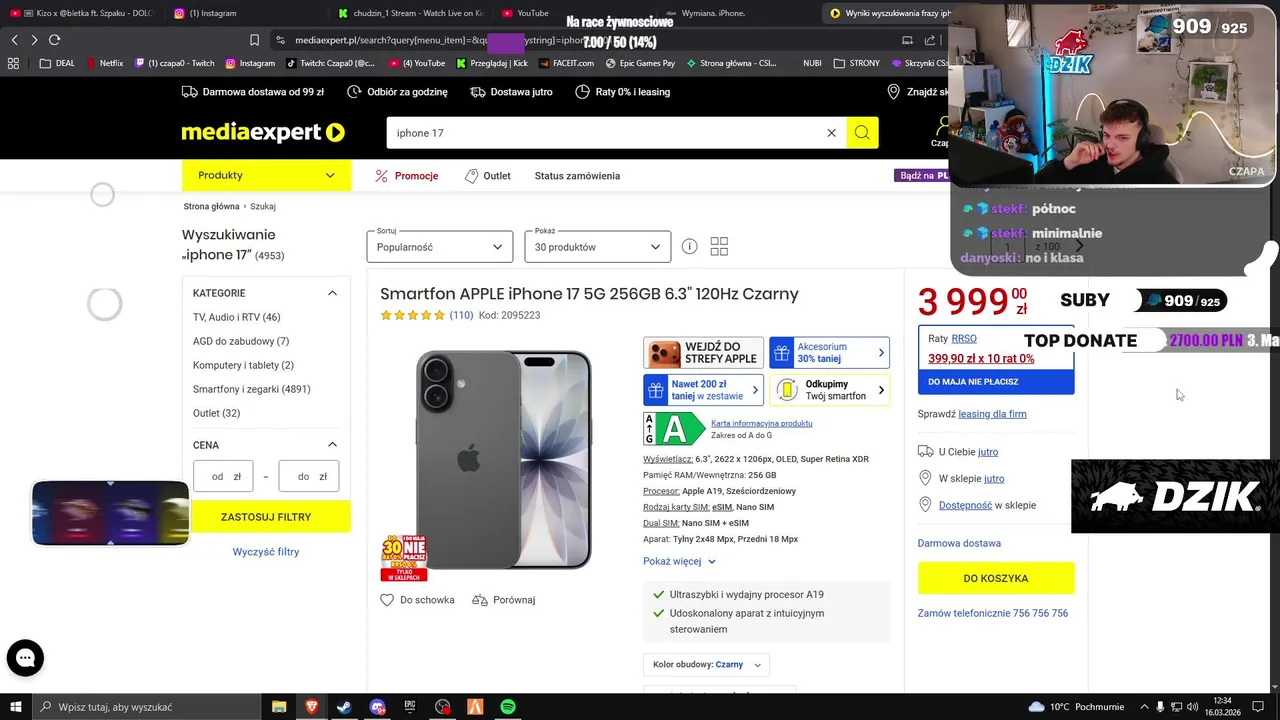Collapse the KATEGORIE filter section
1280x720 pixels.
tap(332, 293)
